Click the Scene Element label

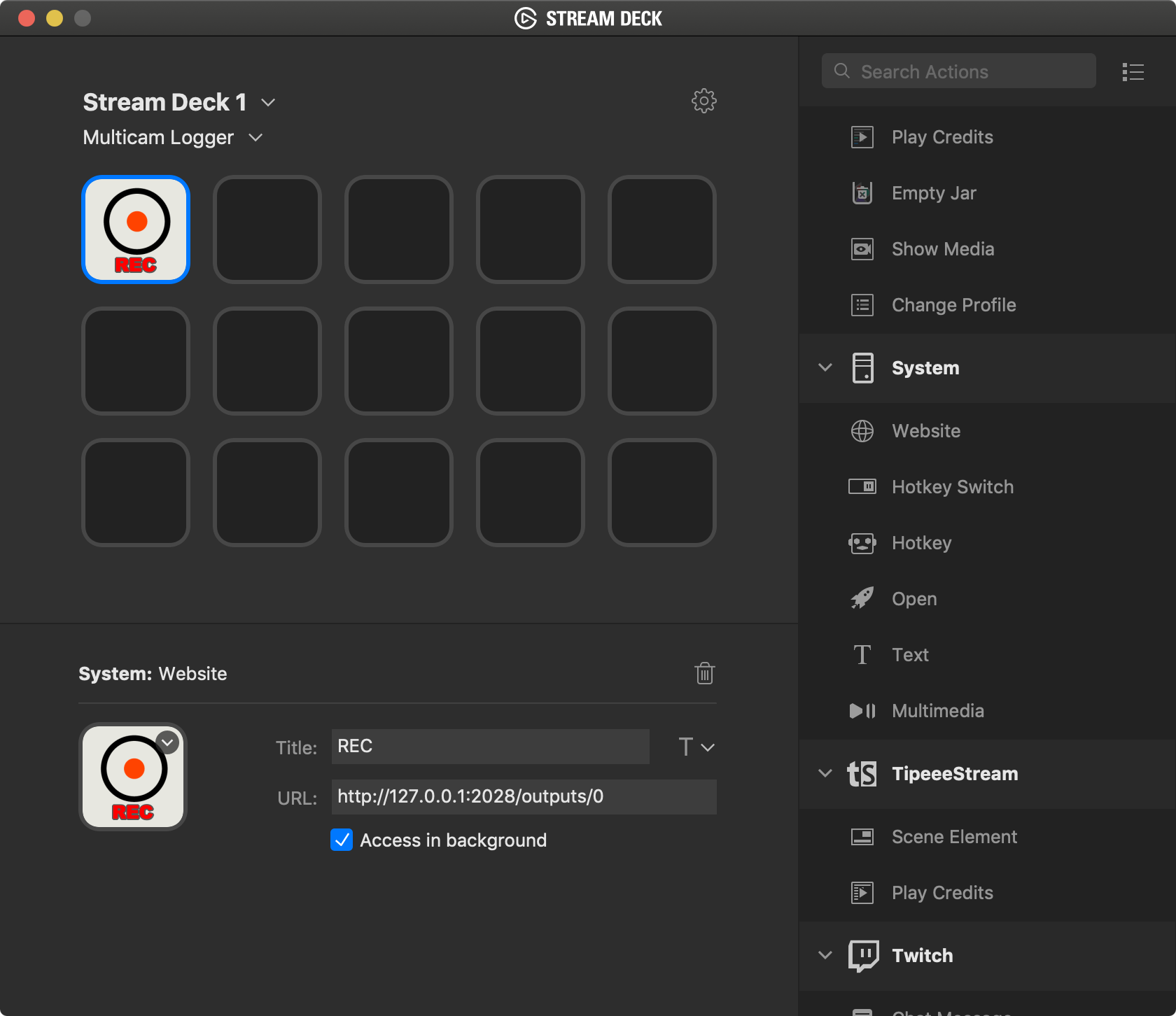point(954,837)
